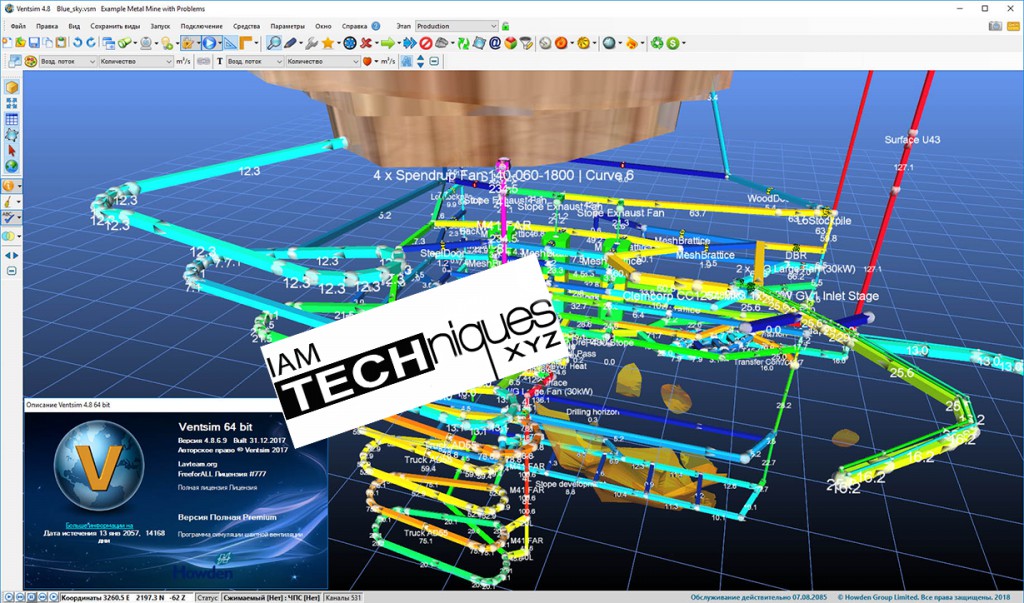
Task: Click the magnifying glass zoom icon on the toolbar
Action: (273, 43)
